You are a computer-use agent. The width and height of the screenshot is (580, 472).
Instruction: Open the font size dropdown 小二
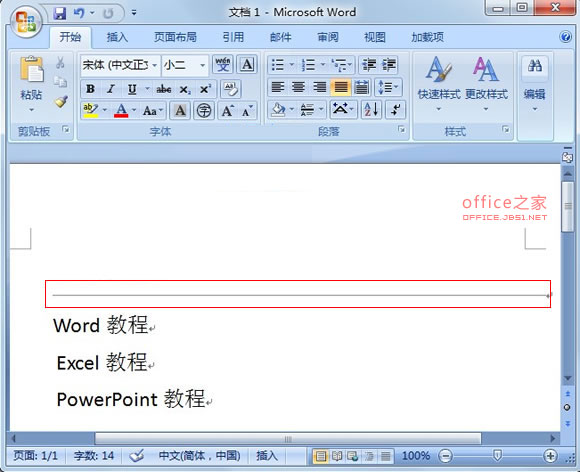tap(203, 65)
